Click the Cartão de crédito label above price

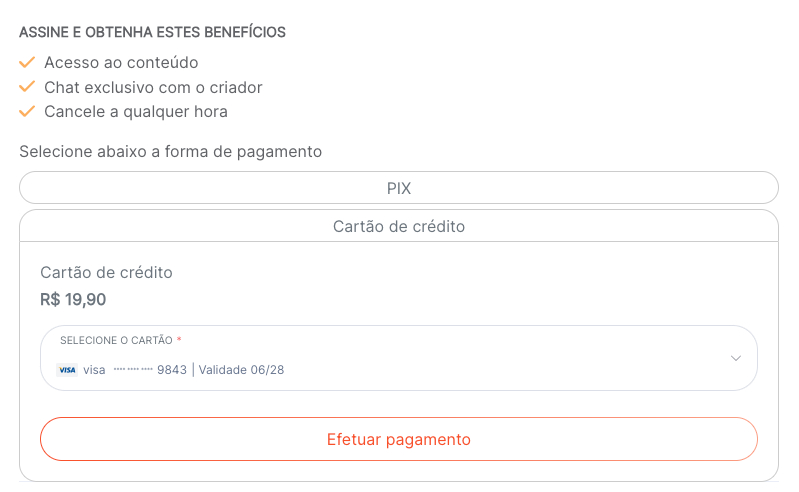coord(106,272)
